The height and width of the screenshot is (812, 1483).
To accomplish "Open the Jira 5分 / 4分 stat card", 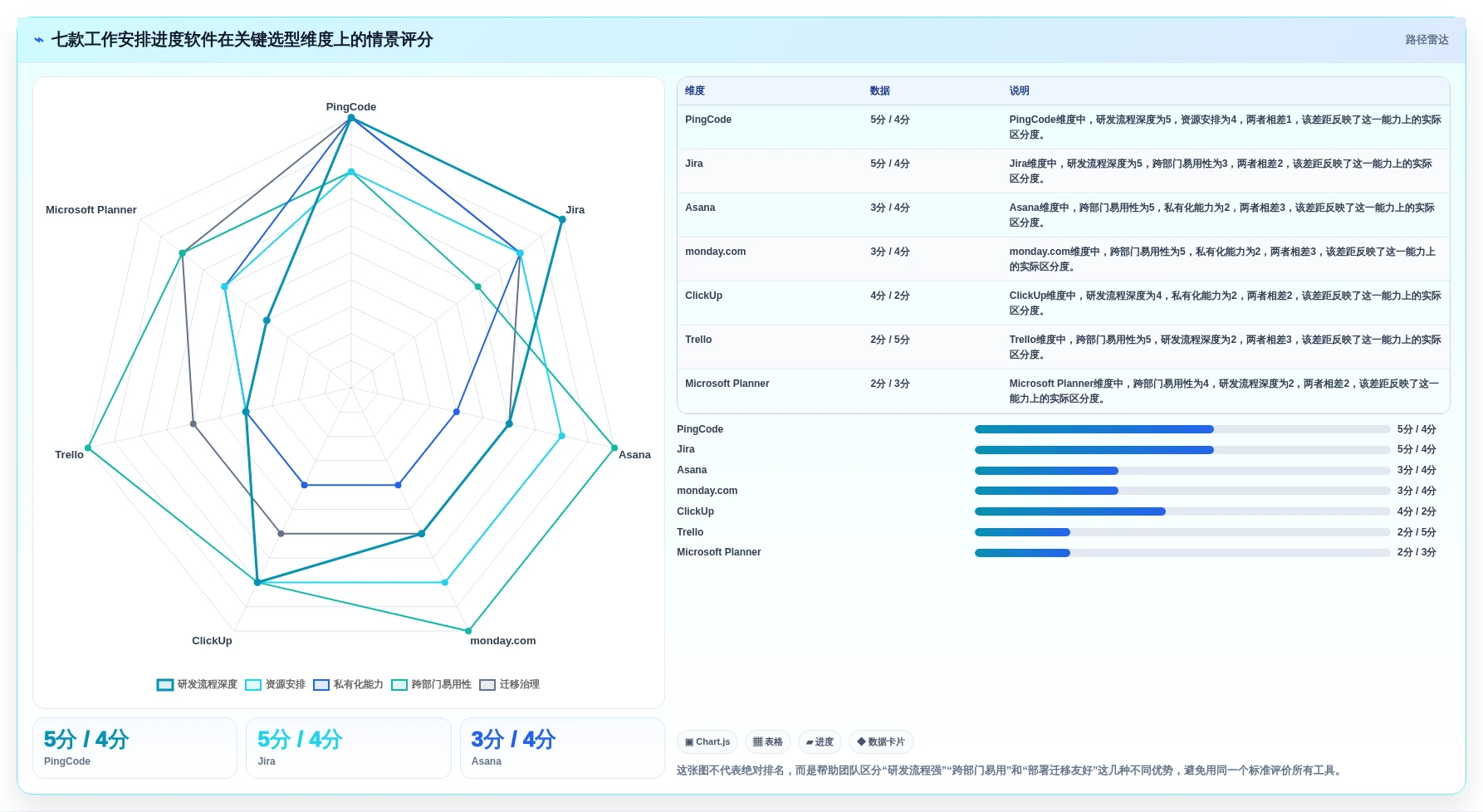I will (349, 748).
